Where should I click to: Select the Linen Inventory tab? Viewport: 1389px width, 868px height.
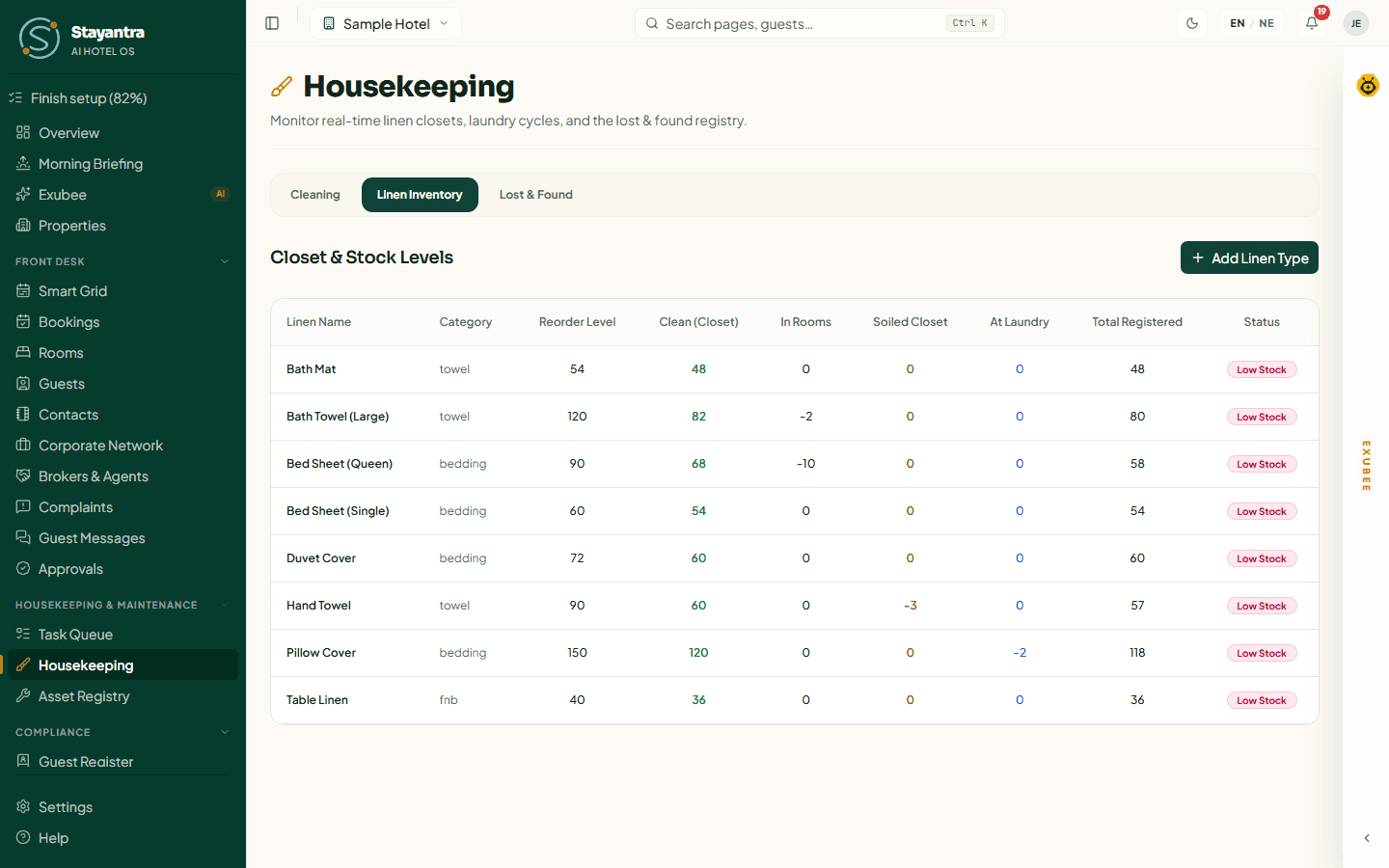click(420, 195)
